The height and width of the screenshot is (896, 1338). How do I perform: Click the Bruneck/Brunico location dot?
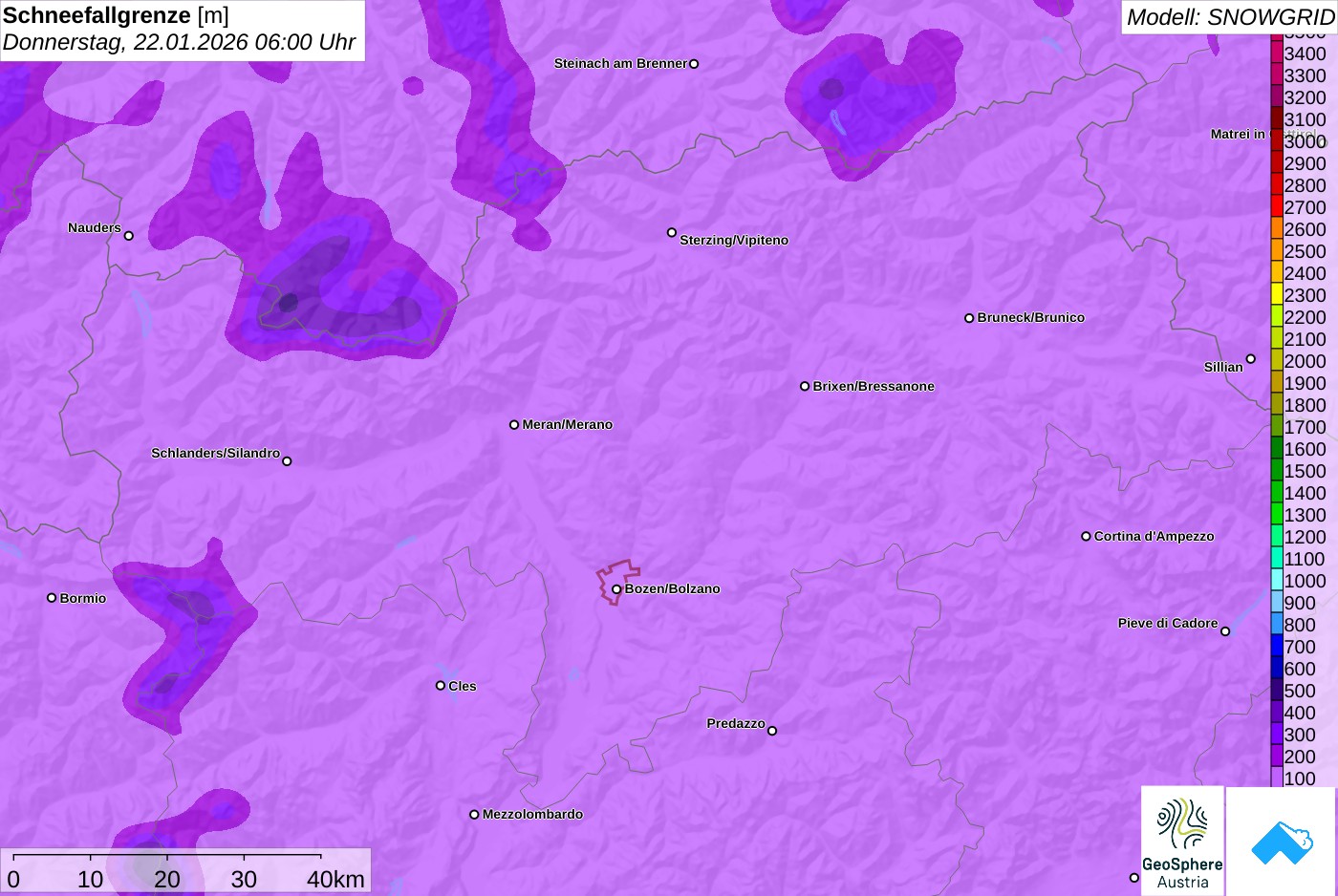click(969, 318)
